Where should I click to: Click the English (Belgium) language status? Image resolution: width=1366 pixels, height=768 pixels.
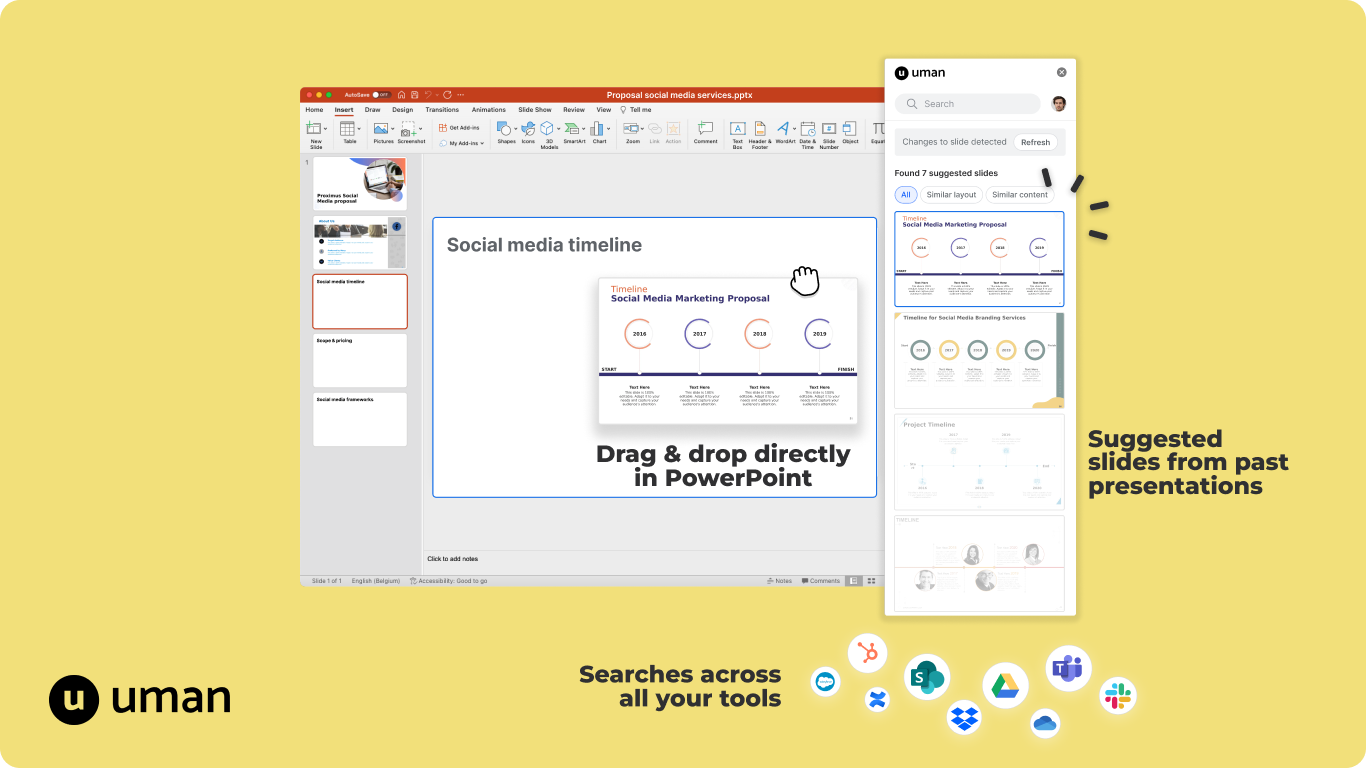376,581
